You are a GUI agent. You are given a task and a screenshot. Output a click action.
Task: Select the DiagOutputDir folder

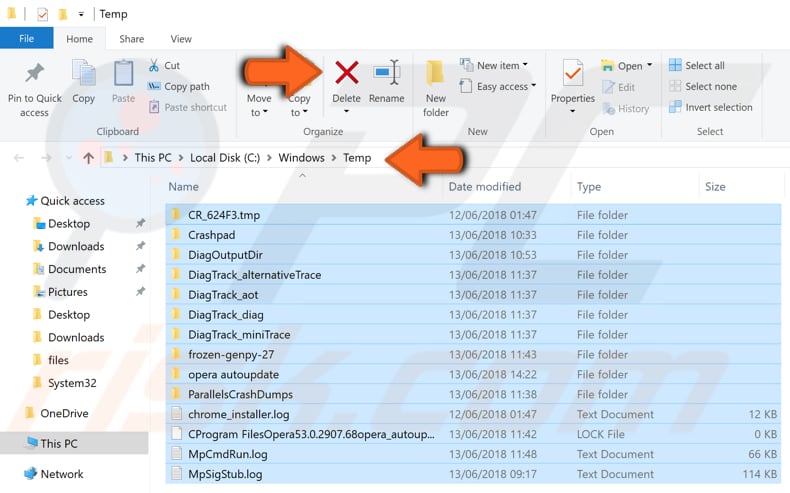[x=473, y=255]
